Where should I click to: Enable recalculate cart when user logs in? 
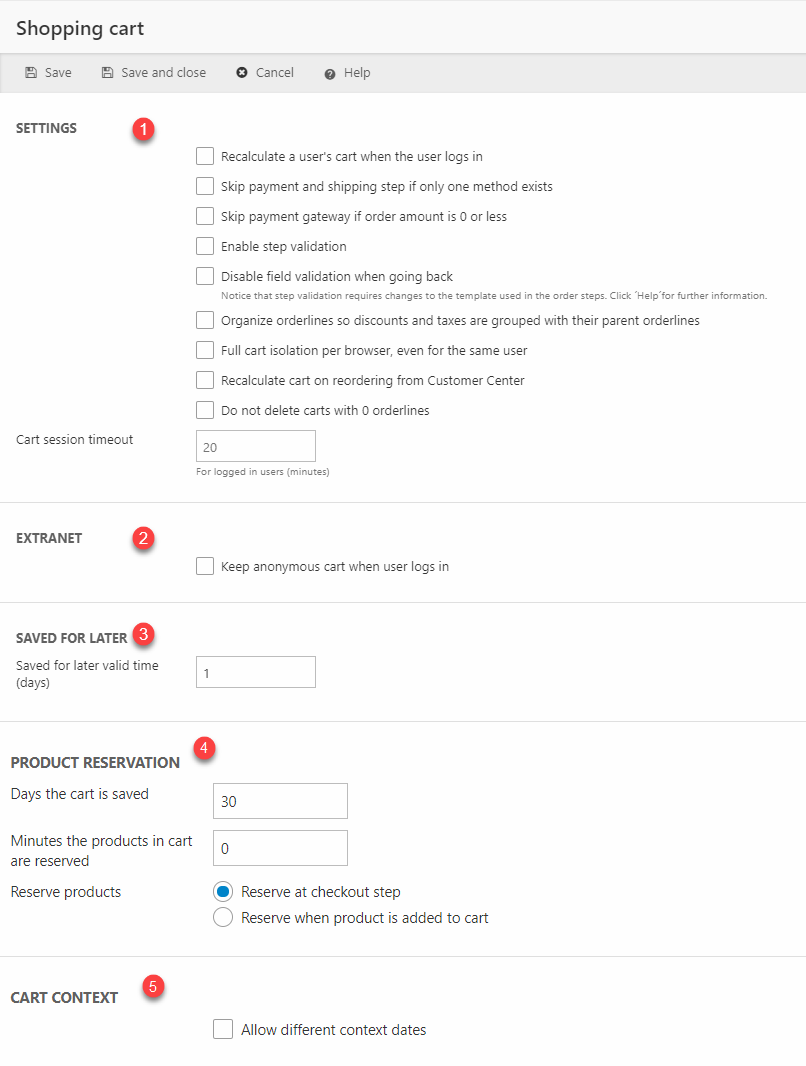click(x=205, y=156)
